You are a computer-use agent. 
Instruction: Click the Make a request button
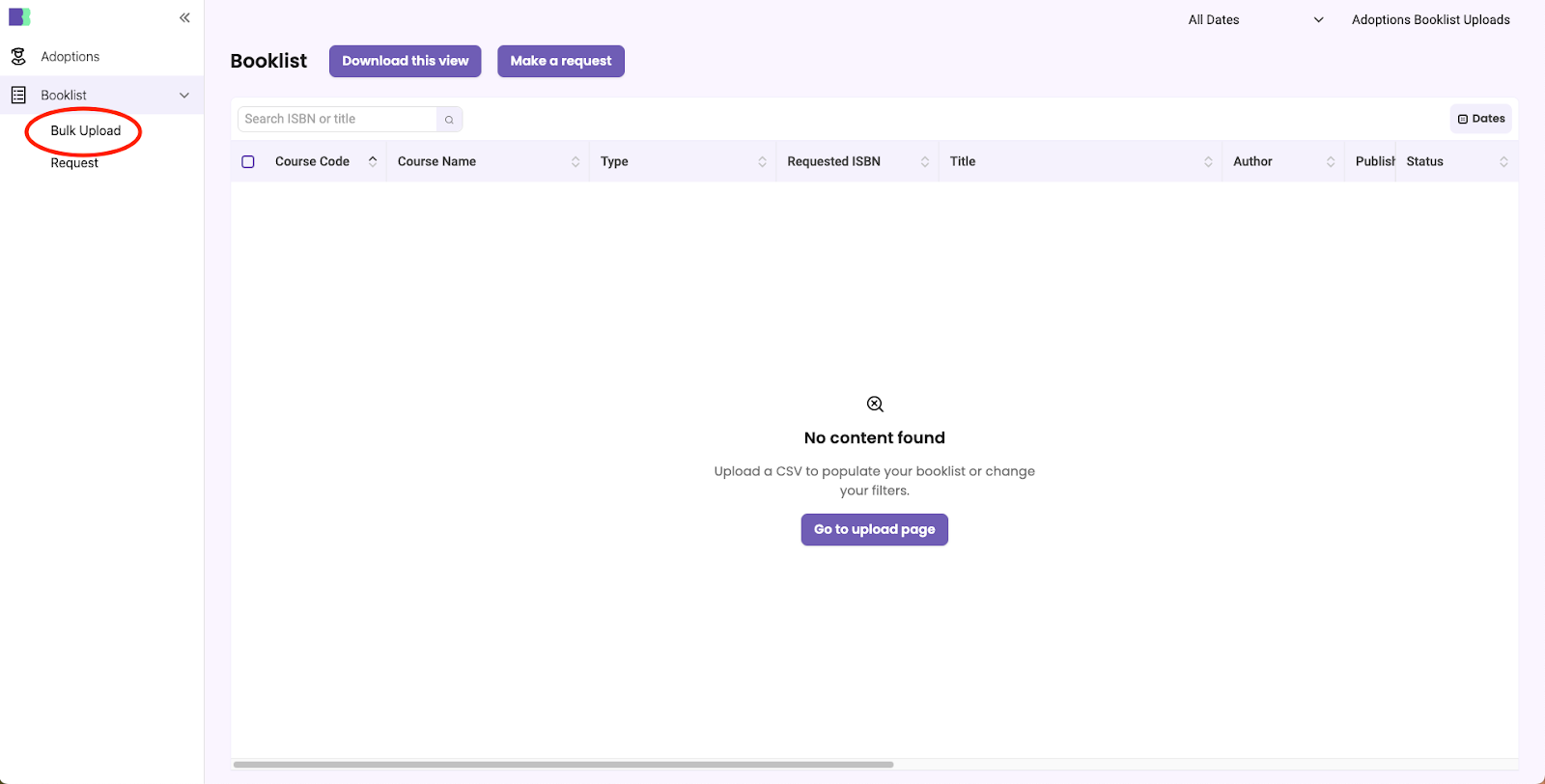560,61
